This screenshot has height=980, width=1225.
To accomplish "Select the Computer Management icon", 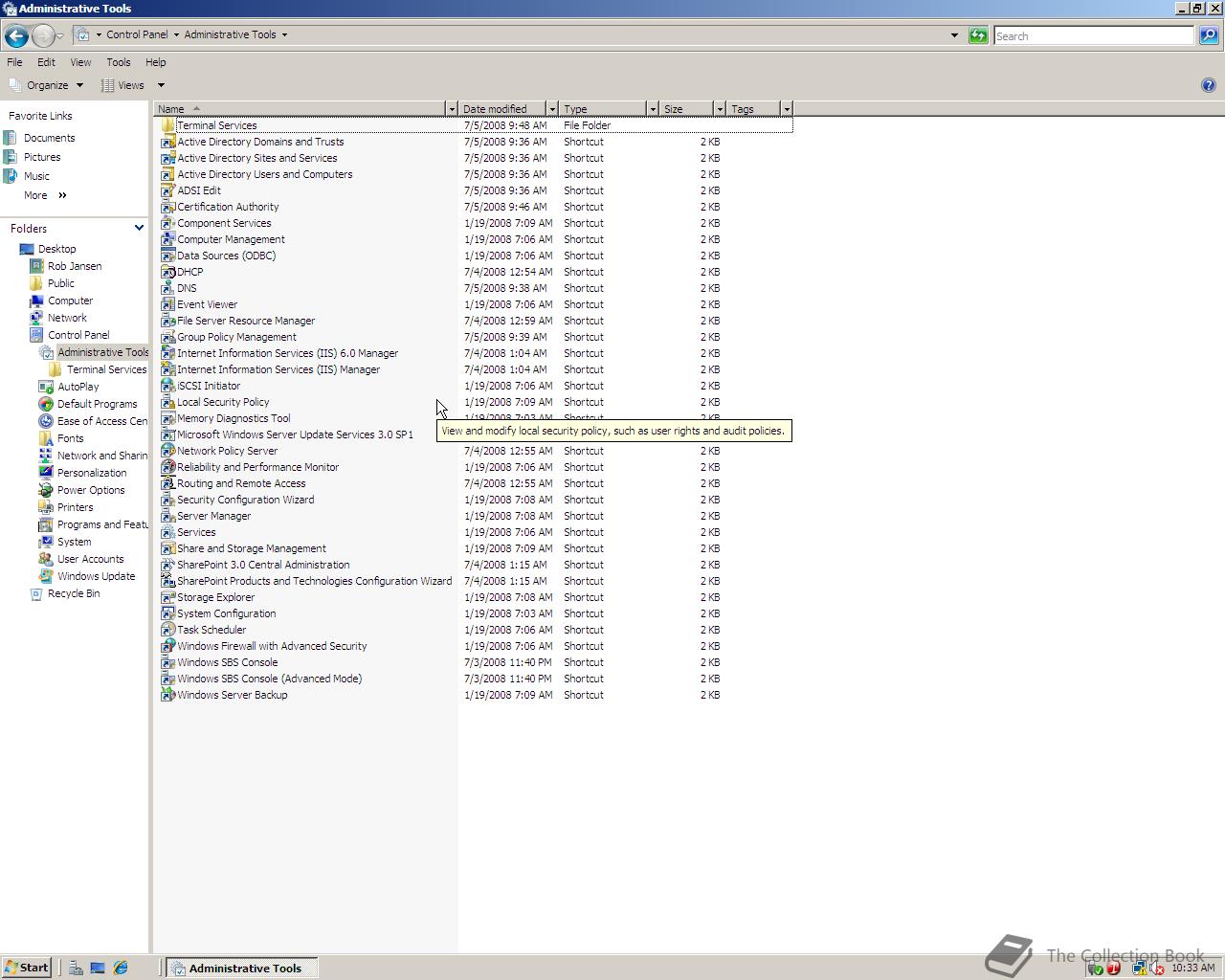I will [167, 239].
